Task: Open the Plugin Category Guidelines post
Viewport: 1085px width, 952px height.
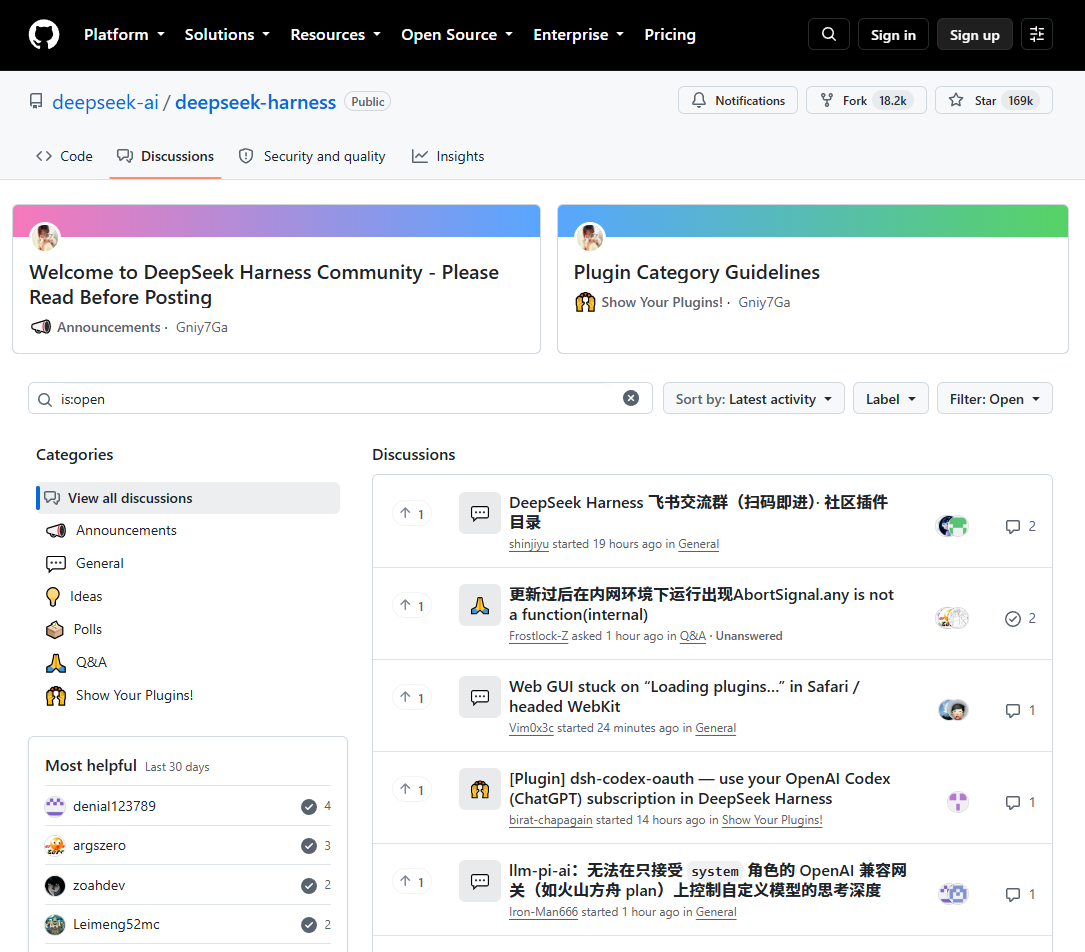Action: pos(696,273)
